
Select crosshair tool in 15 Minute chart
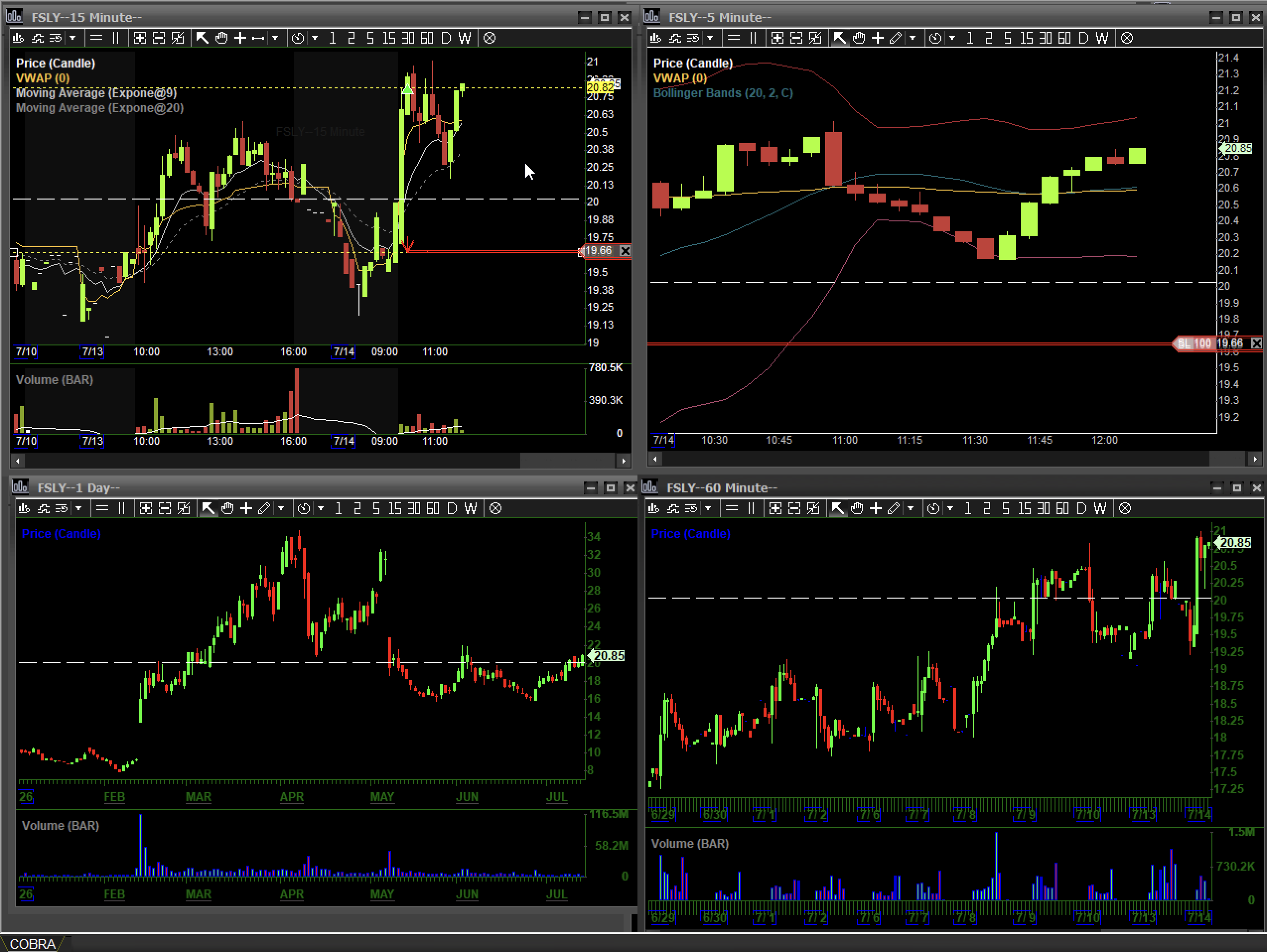(240, 38)
